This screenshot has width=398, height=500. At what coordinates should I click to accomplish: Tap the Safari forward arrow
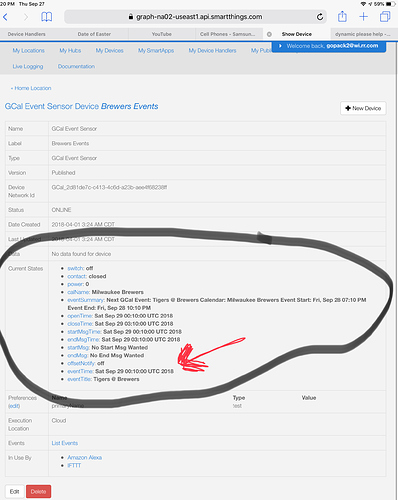(26, 17)
